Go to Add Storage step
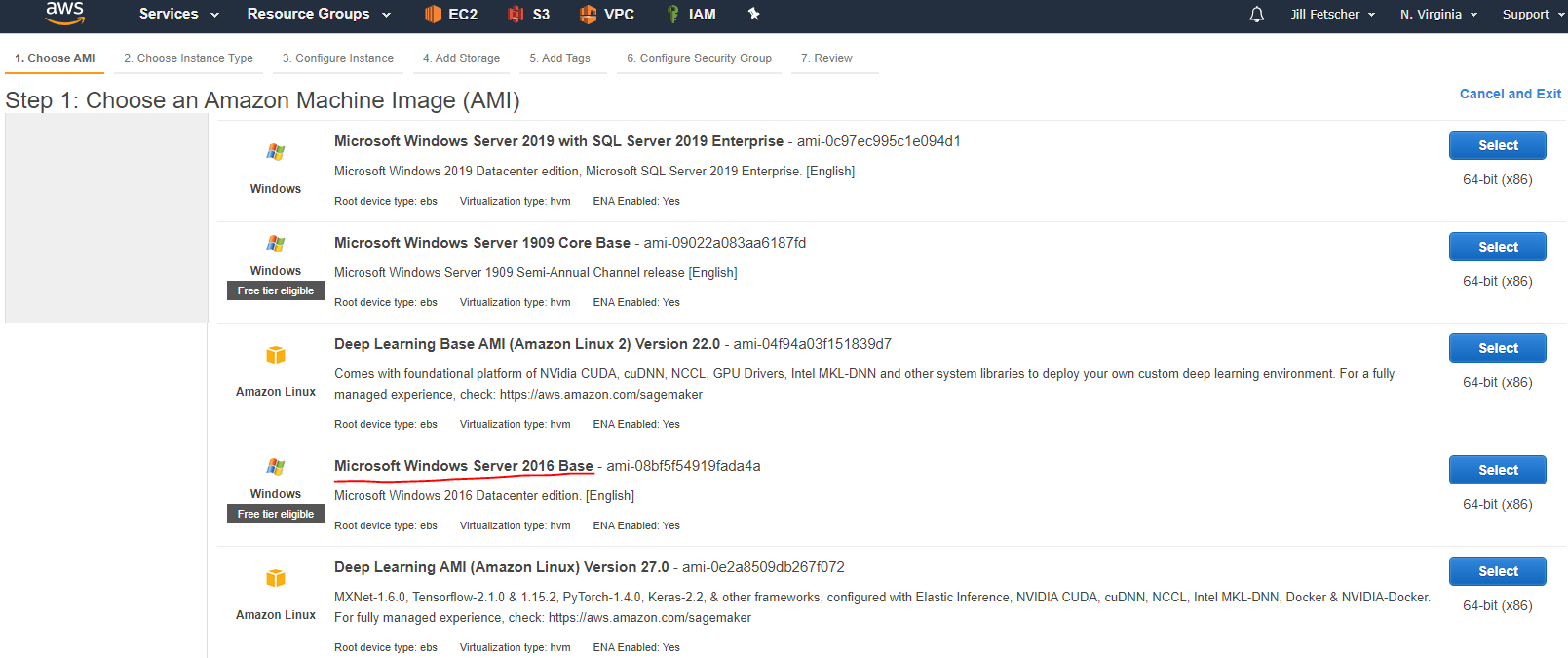Screen dimensions: 1568x658 coord(461,58)
